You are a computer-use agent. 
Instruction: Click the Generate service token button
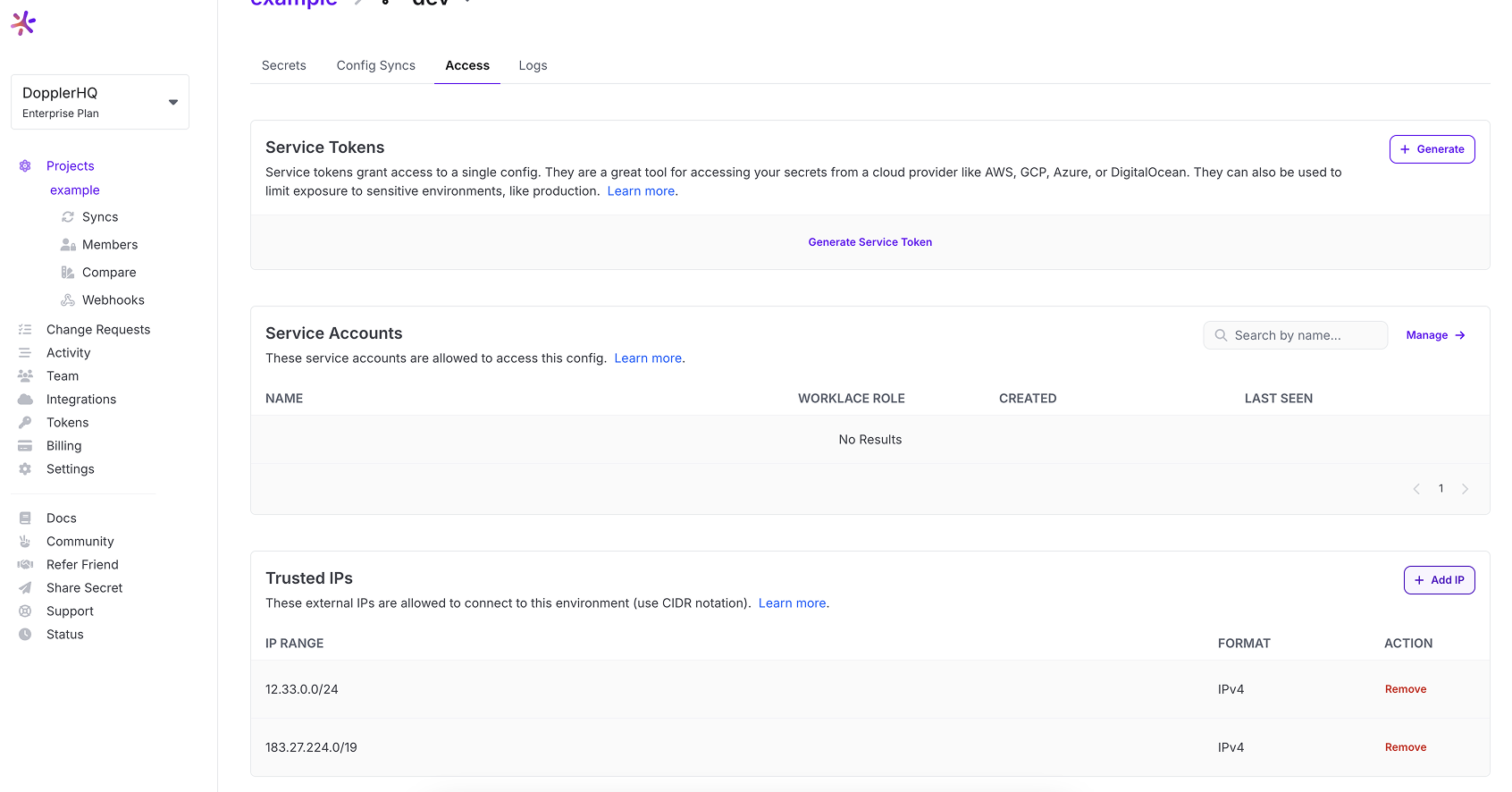1432,149
